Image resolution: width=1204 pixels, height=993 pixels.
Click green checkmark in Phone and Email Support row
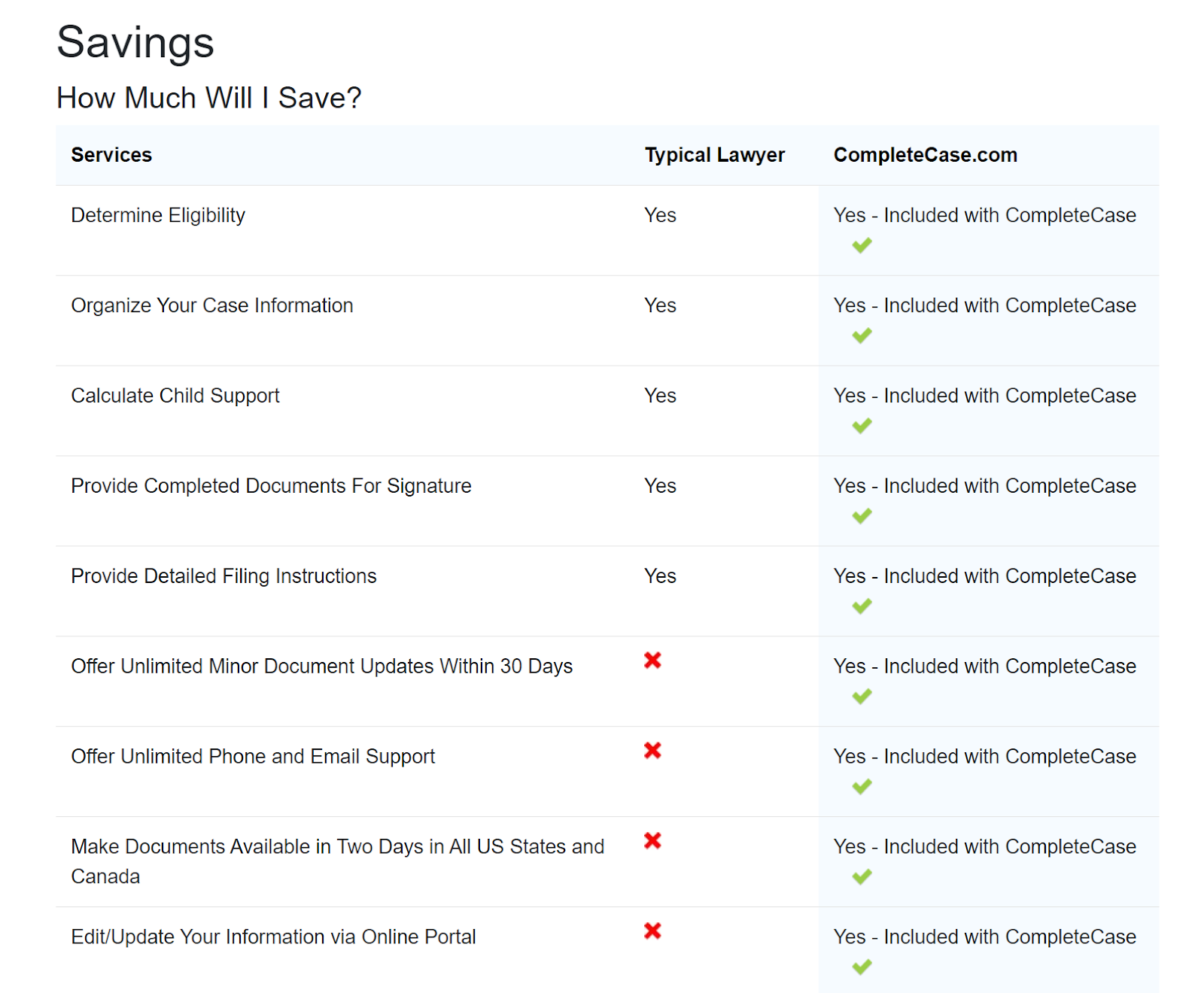click(862, 787)
